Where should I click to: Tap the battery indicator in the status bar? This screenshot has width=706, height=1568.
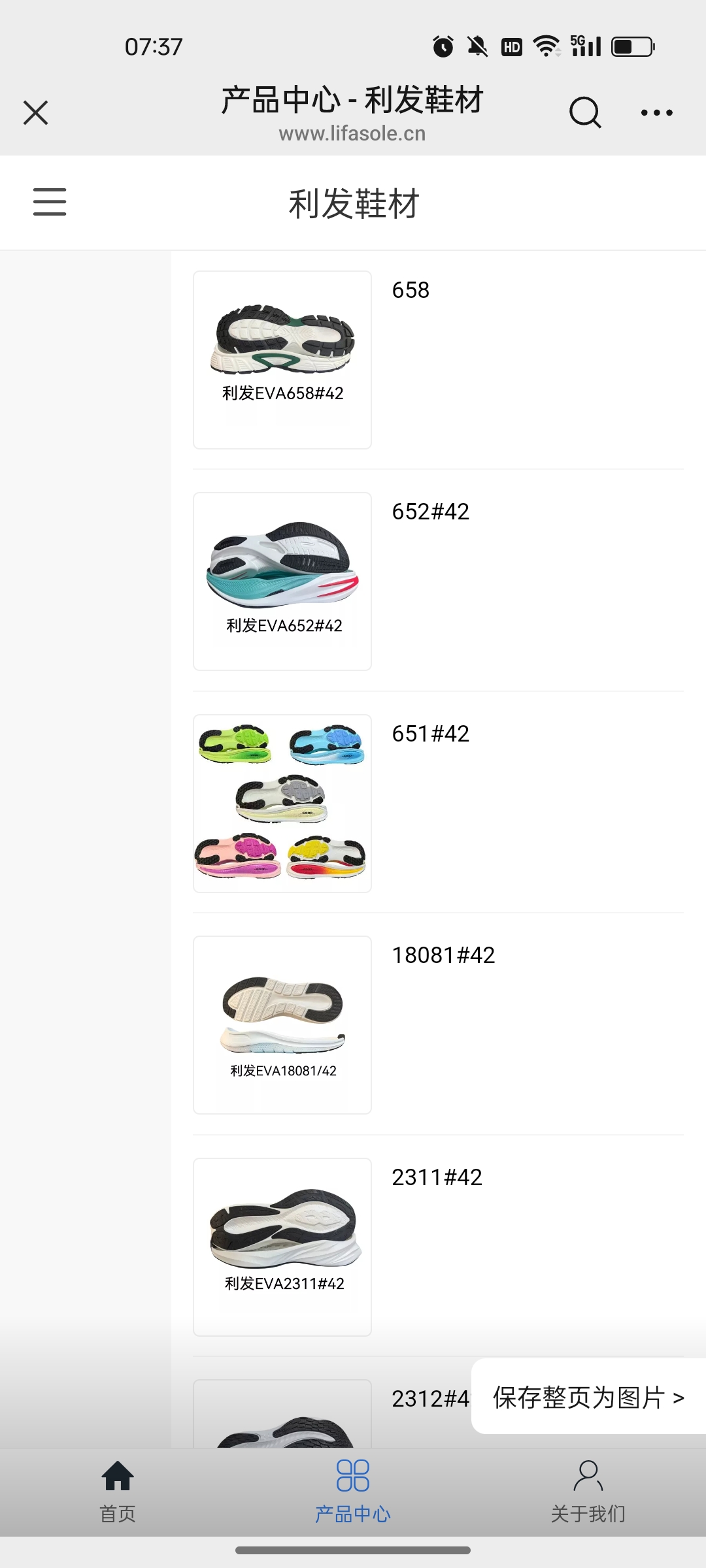pyautogui.click(x=633, y=46)
